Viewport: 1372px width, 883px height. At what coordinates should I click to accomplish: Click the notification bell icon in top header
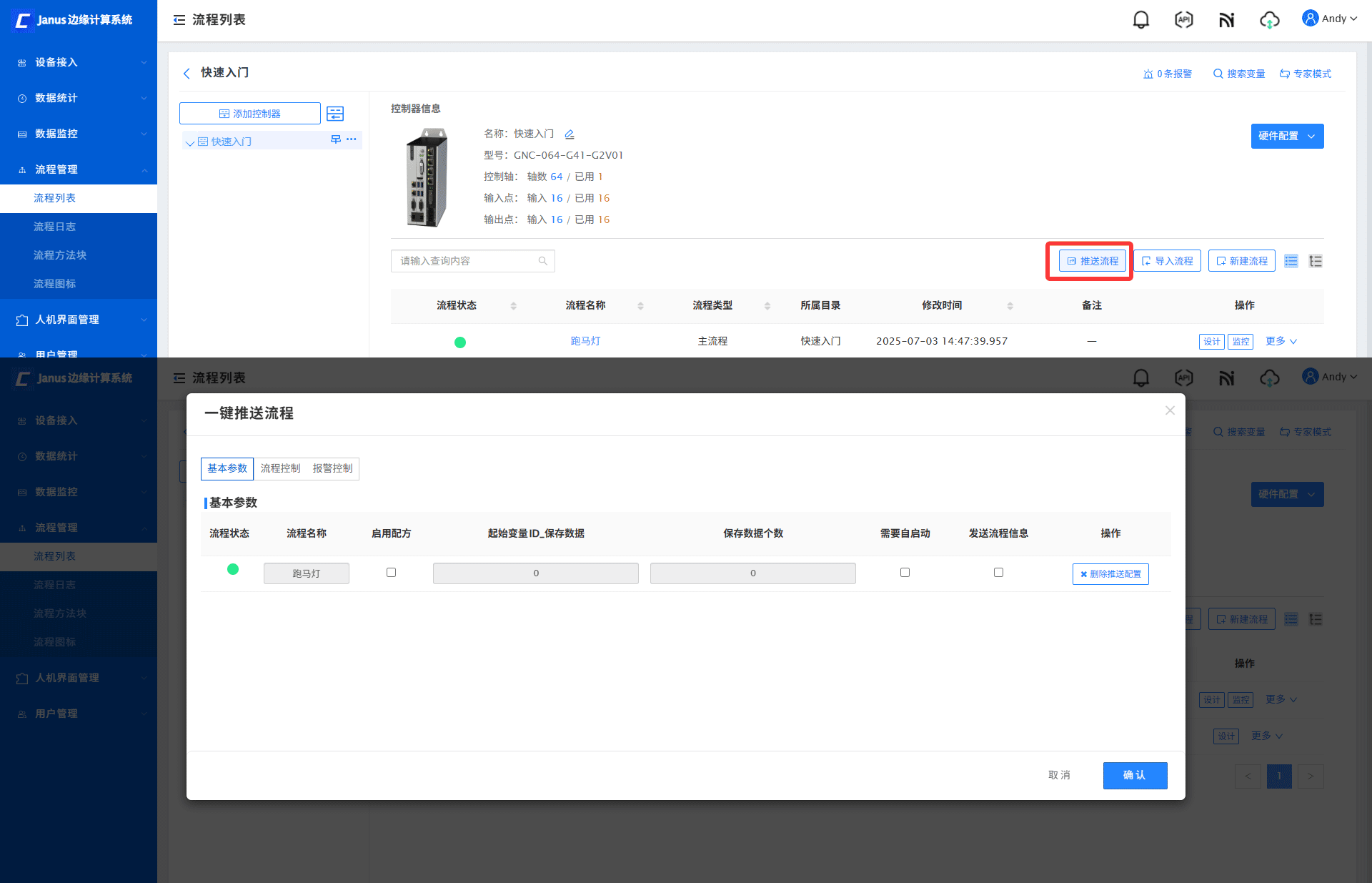pyautogui.click(x=1141, y=20)
